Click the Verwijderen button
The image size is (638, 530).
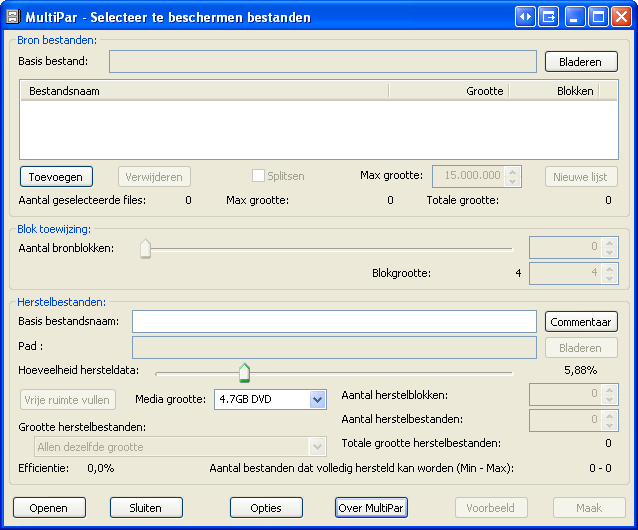coord(154,177)
